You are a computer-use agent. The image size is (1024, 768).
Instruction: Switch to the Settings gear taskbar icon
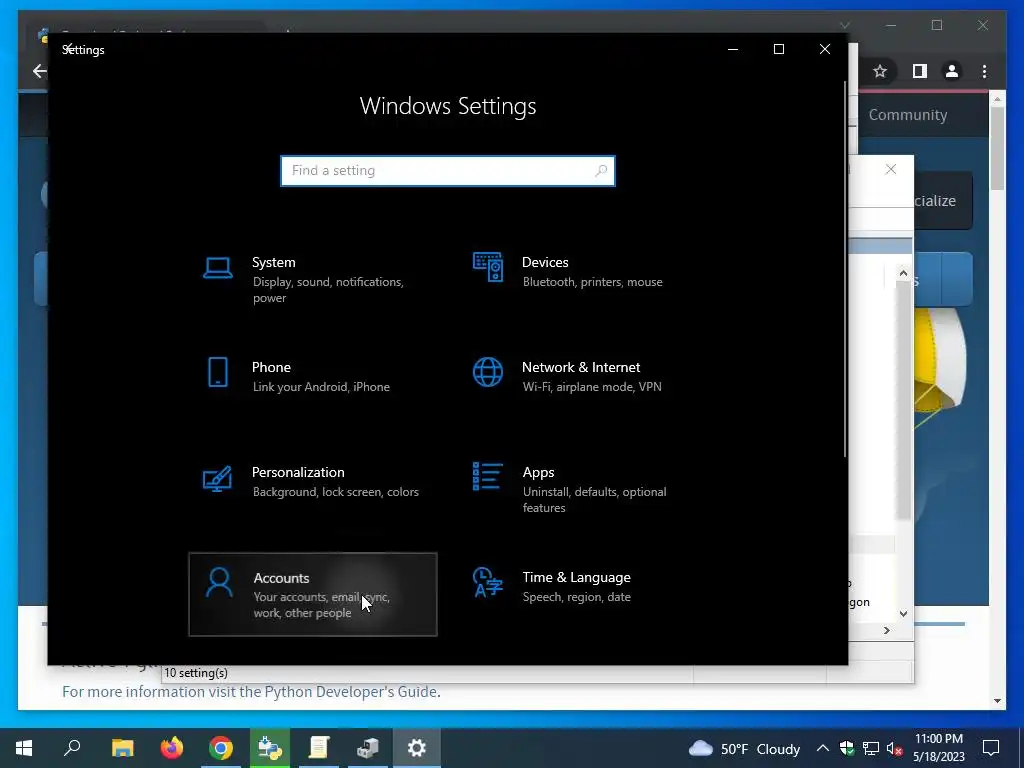pyautogui.click(x=417, y=748)
